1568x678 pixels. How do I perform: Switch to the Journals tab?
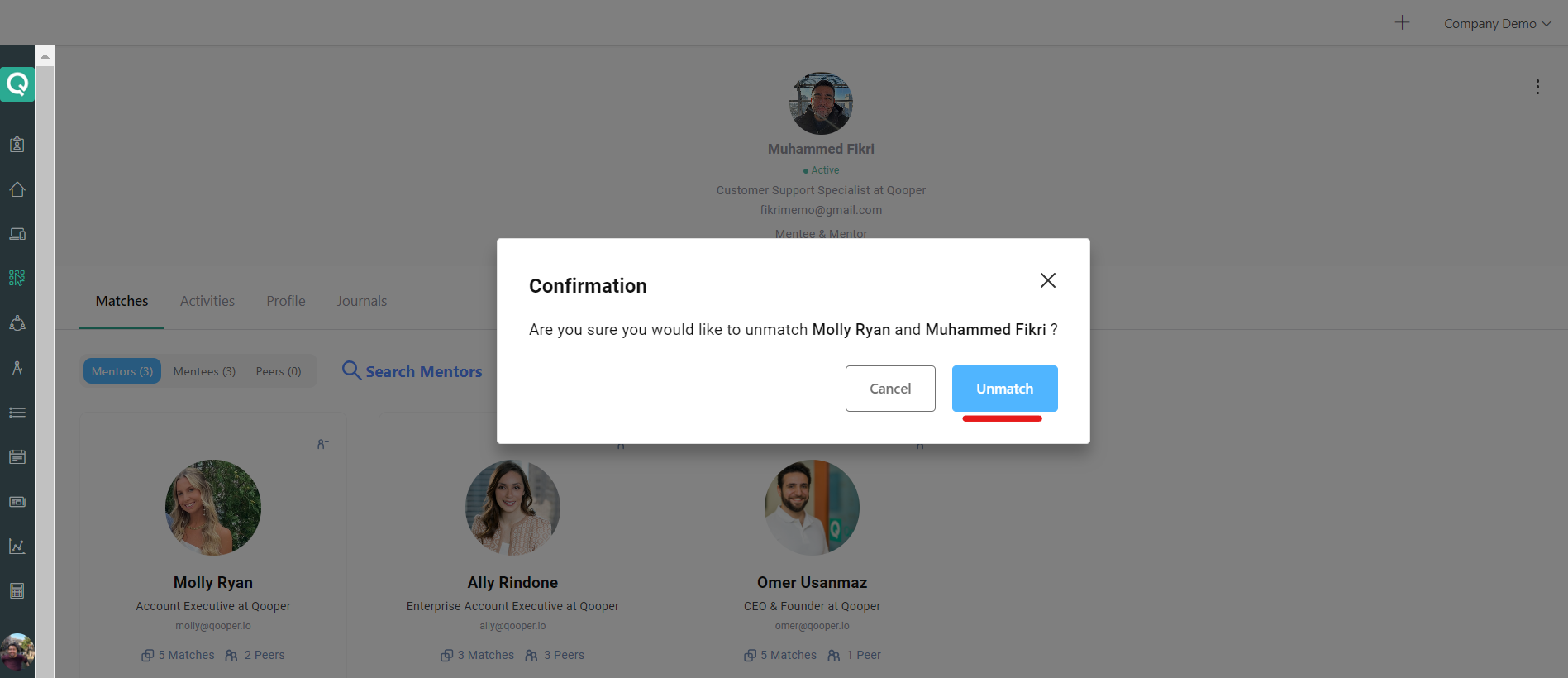pyautogui.click(x=362, y=301)
